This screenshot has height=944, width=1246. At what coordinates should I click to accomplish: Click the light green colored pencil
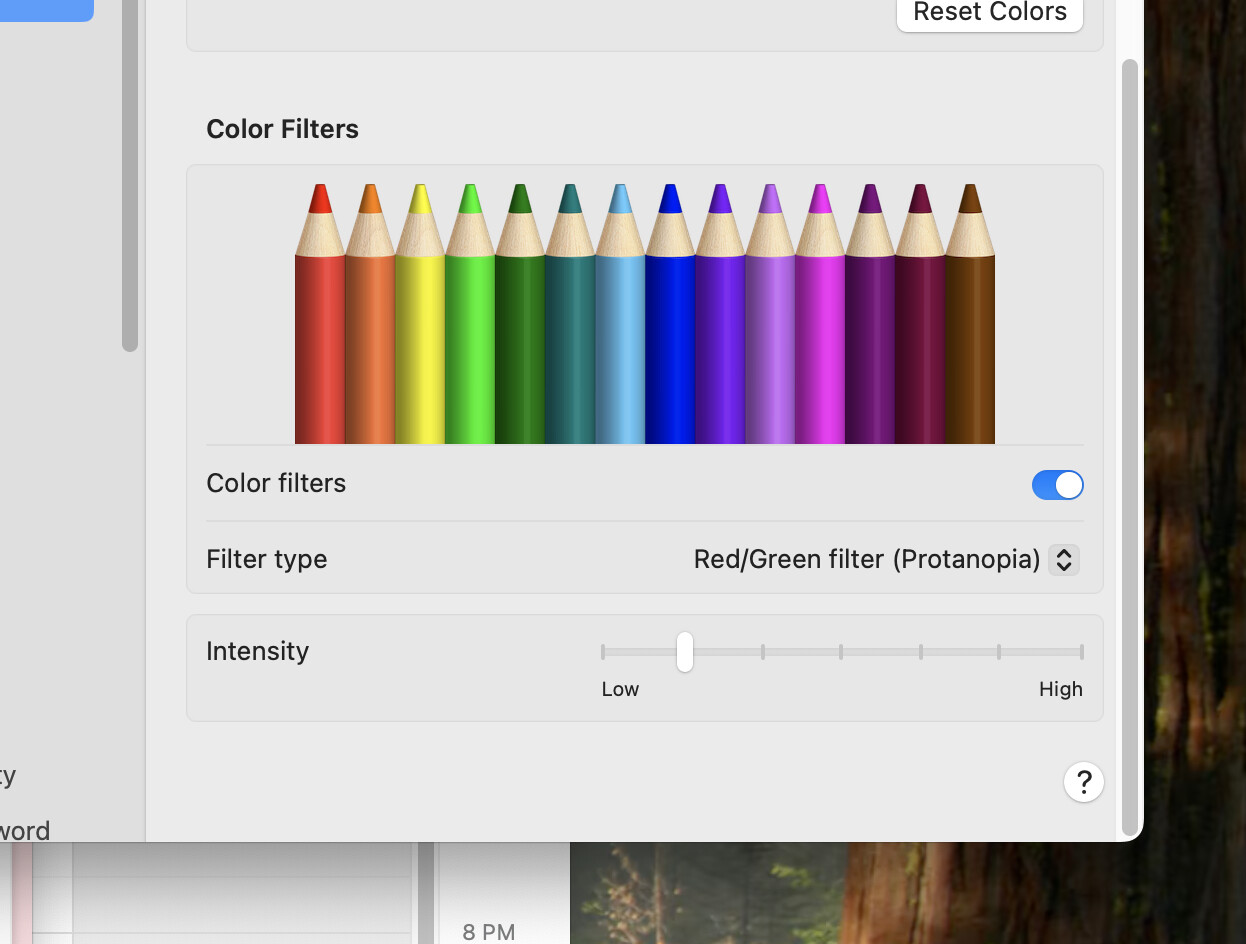pyautogui.click(x=470, y=340)
